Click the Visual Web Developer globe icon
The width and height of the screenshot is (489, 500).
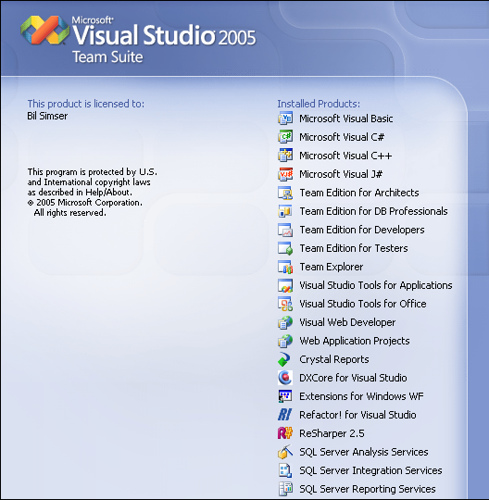point(285,322)
